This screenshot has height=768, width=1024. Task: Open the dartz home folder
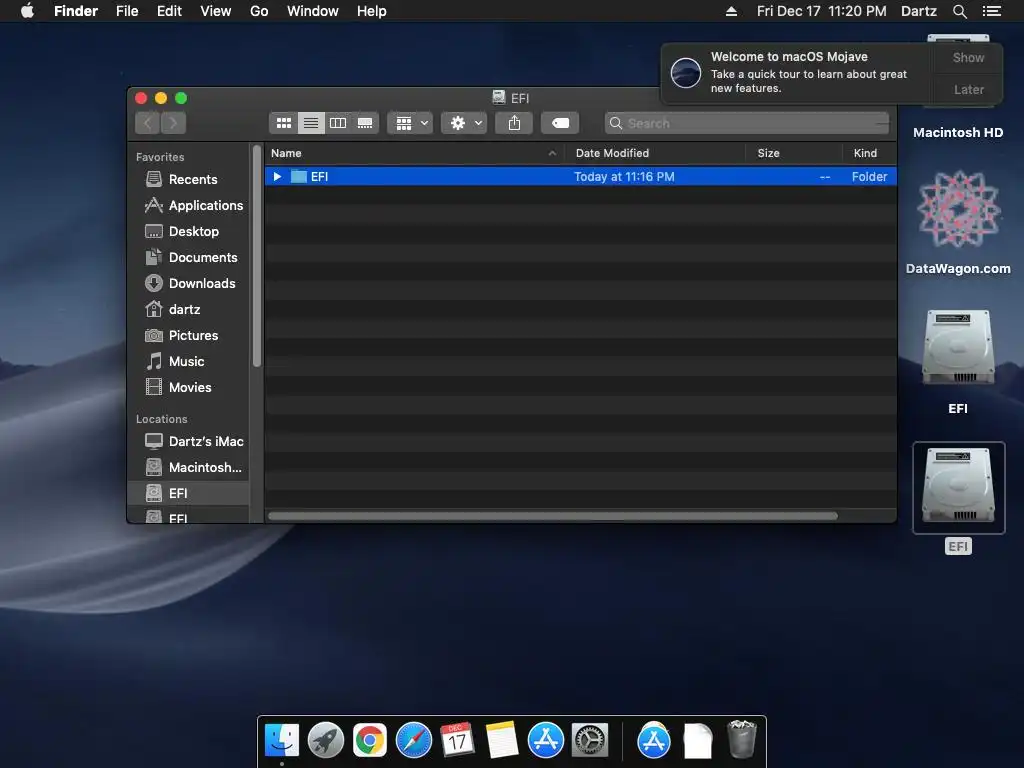coord(189,310)
